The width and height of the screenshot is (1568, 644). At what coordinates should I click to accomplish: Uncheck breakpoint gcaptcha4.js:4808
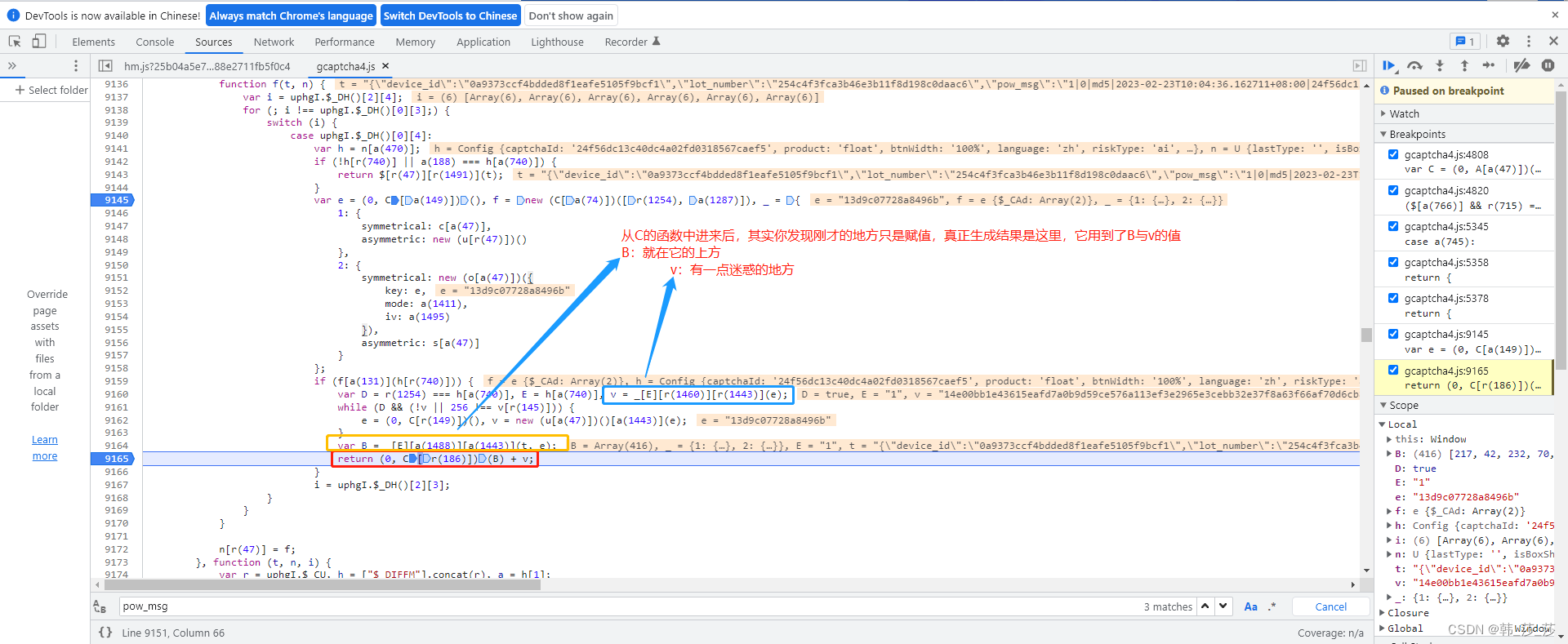coord(1393,154)
